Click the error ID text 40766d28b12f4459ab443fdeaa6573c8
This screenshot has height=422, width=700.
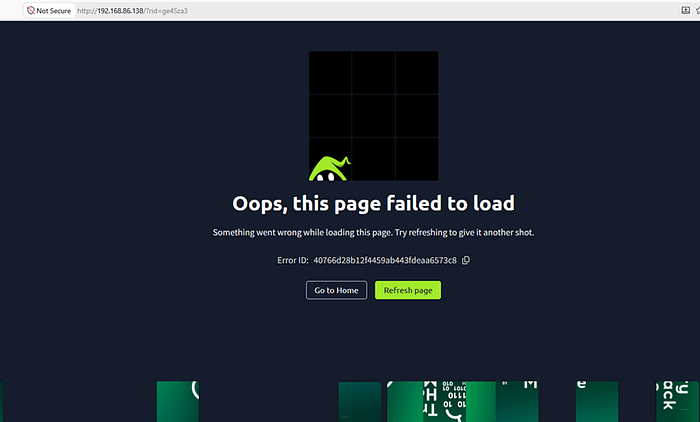(385, 260)
